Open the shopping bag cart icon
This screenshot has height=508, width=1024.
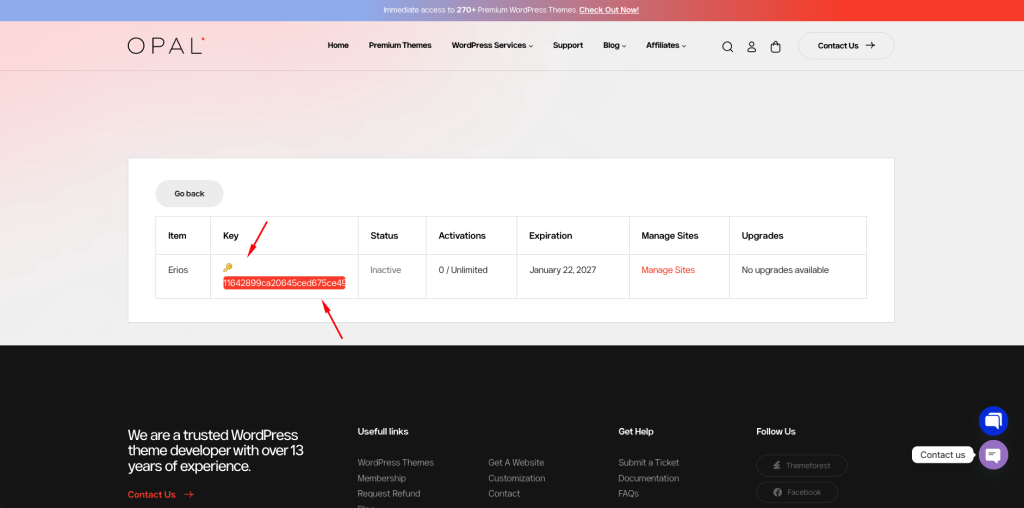[x=775, y=46]
